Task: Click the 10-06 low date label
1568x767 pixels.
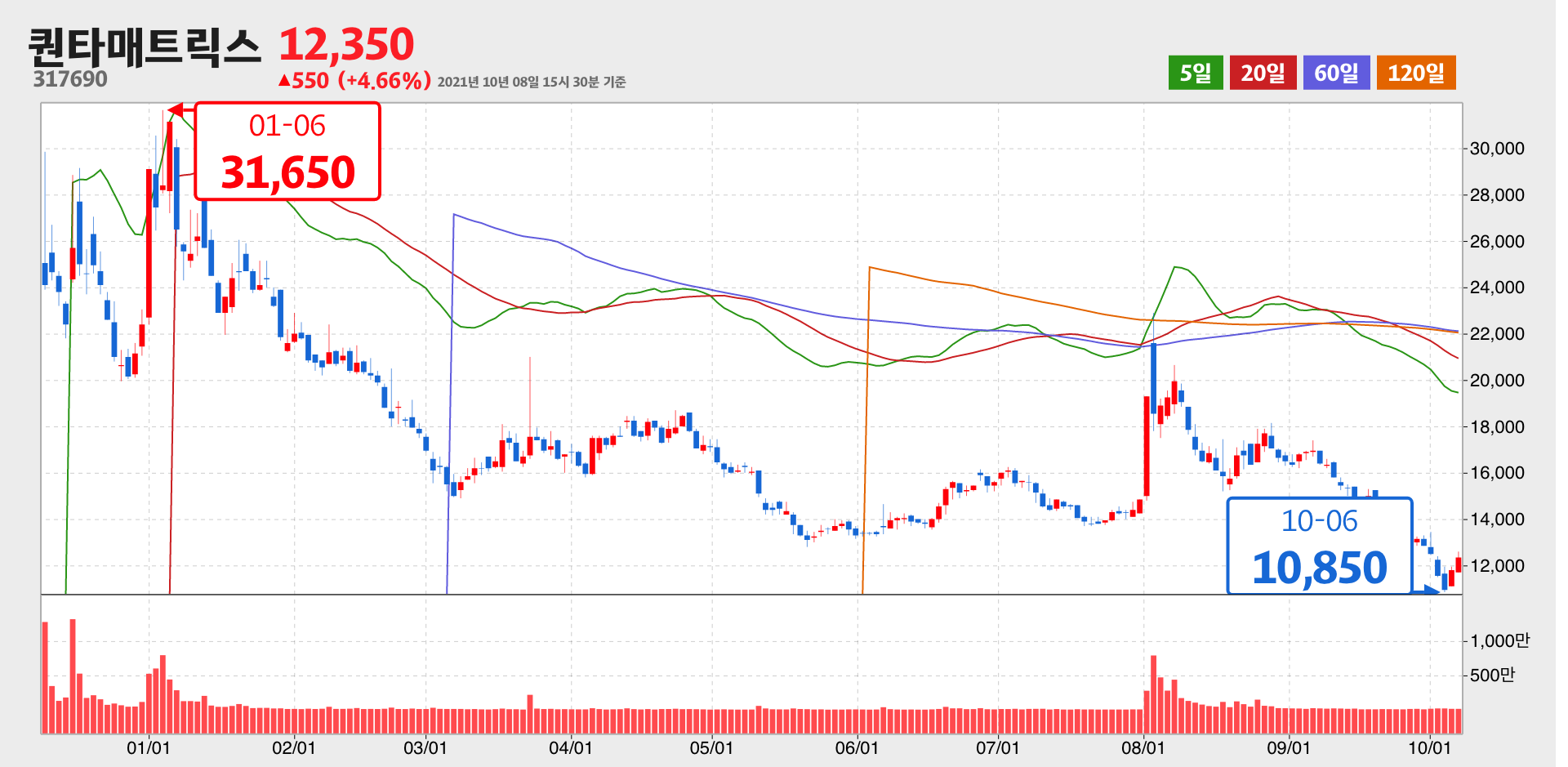Action: point(1320,521)
